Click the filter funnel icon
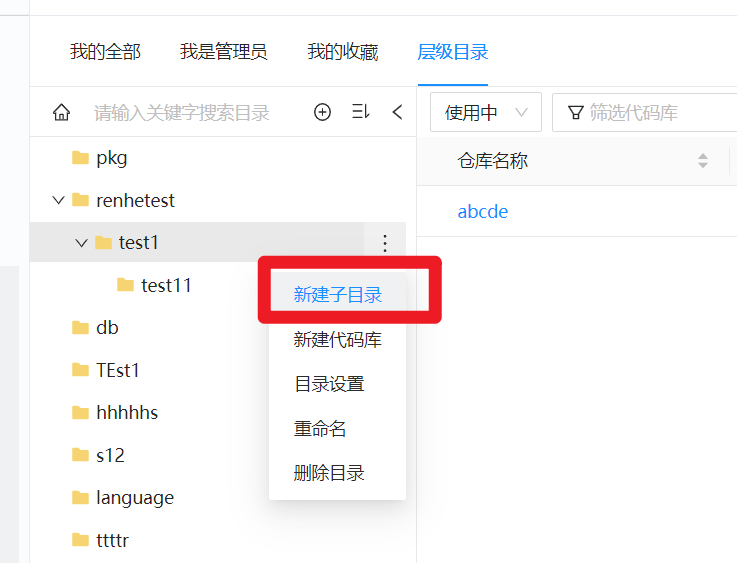The width and height of the screenshot is (737, 563). 576,112
